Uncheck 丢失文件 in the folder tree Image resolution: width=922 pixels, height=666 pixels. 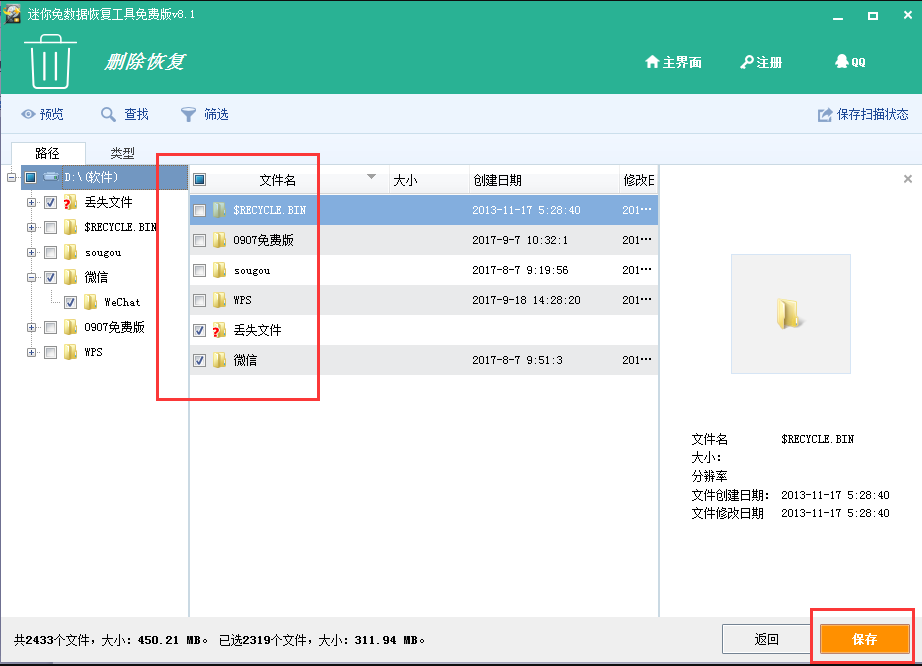point(51,203)
